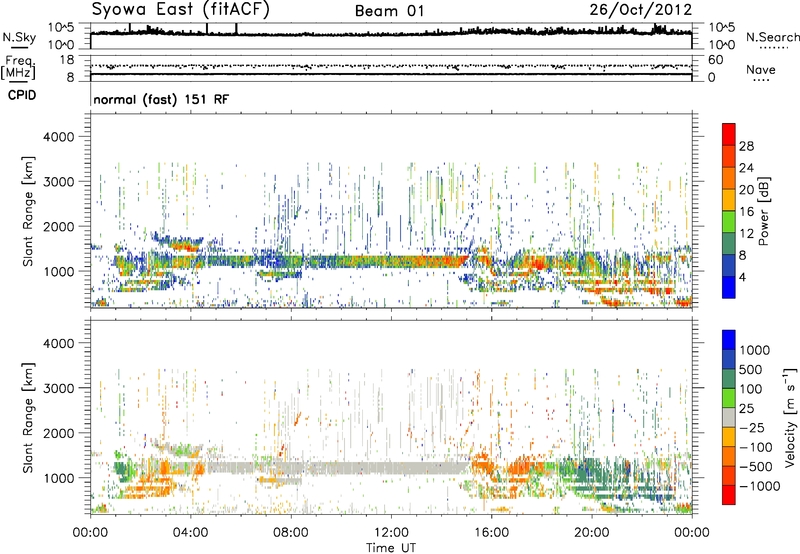Click the red bottom of velocity colorbar

coord(729,495)
